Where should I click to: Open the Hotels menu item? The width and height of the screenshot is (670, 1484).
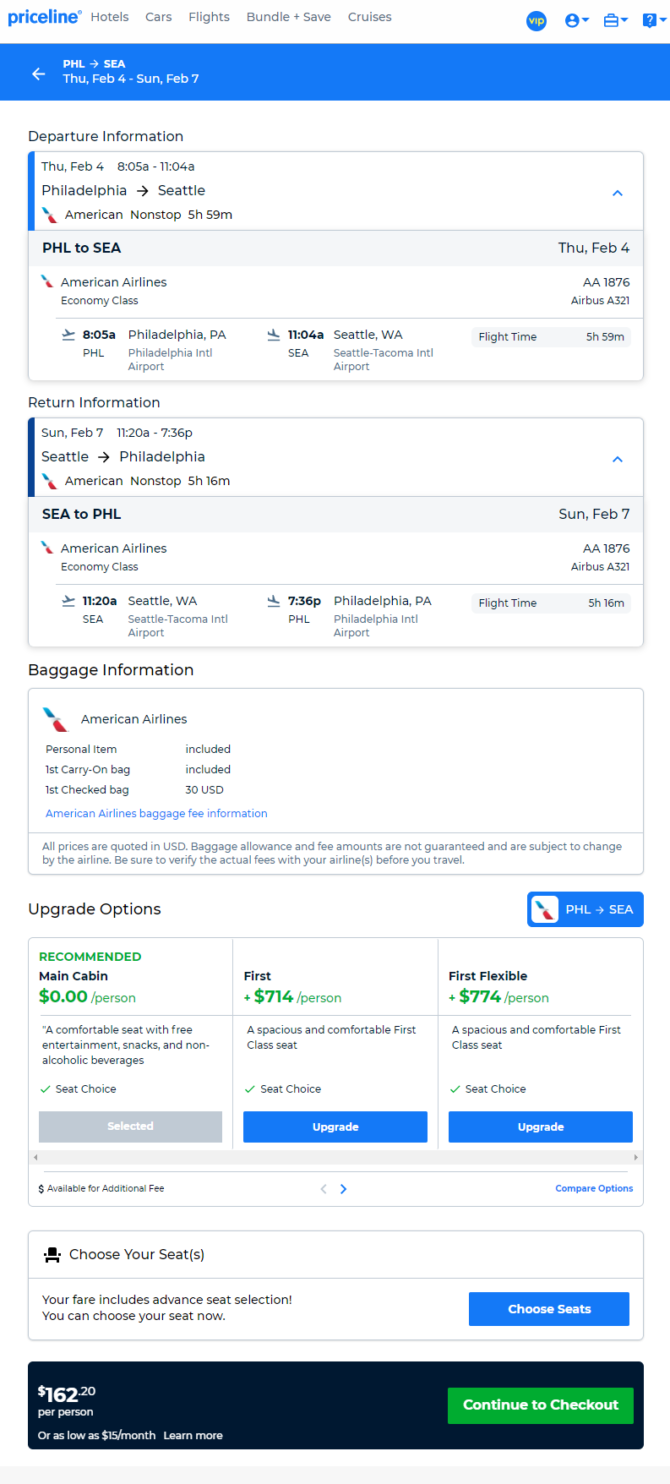click(109, 17)
